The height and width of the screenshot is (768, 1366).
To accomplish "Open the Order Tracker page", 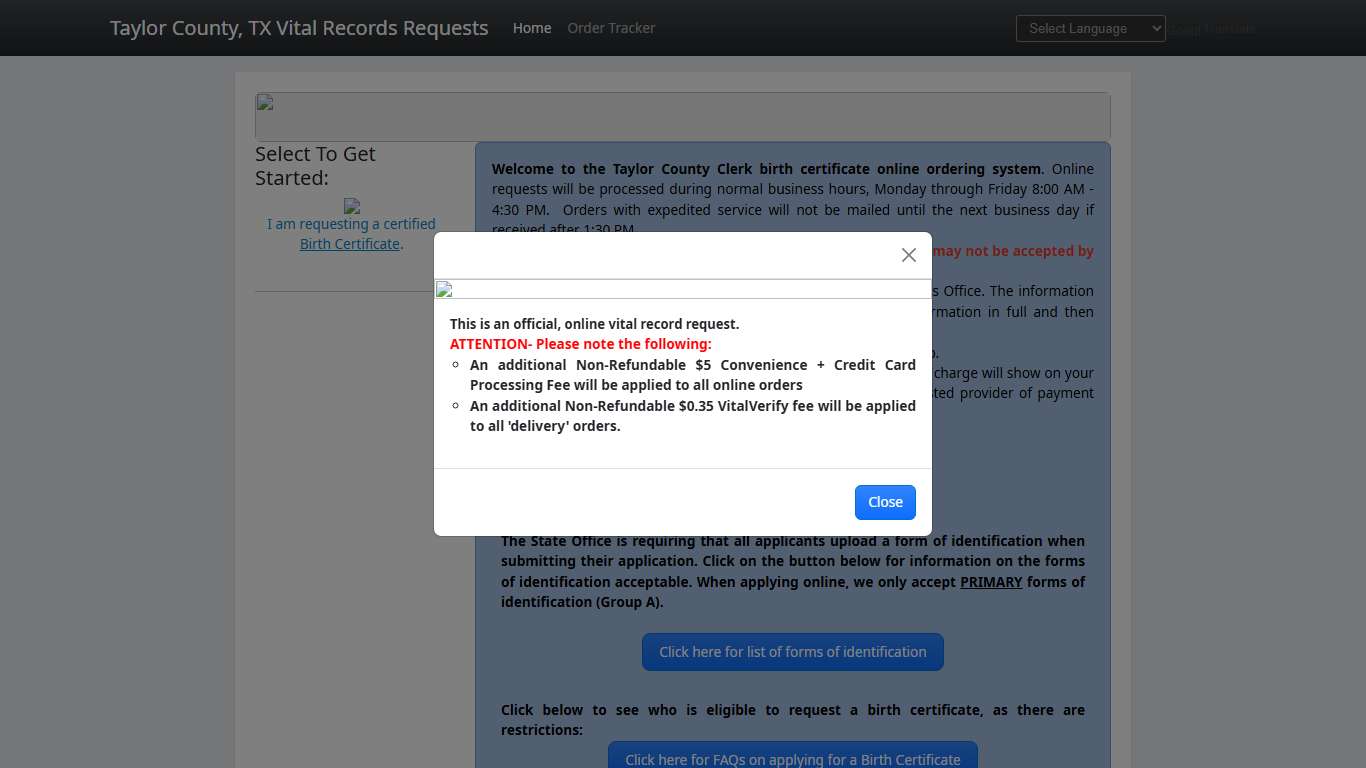I will coord(610,28).
